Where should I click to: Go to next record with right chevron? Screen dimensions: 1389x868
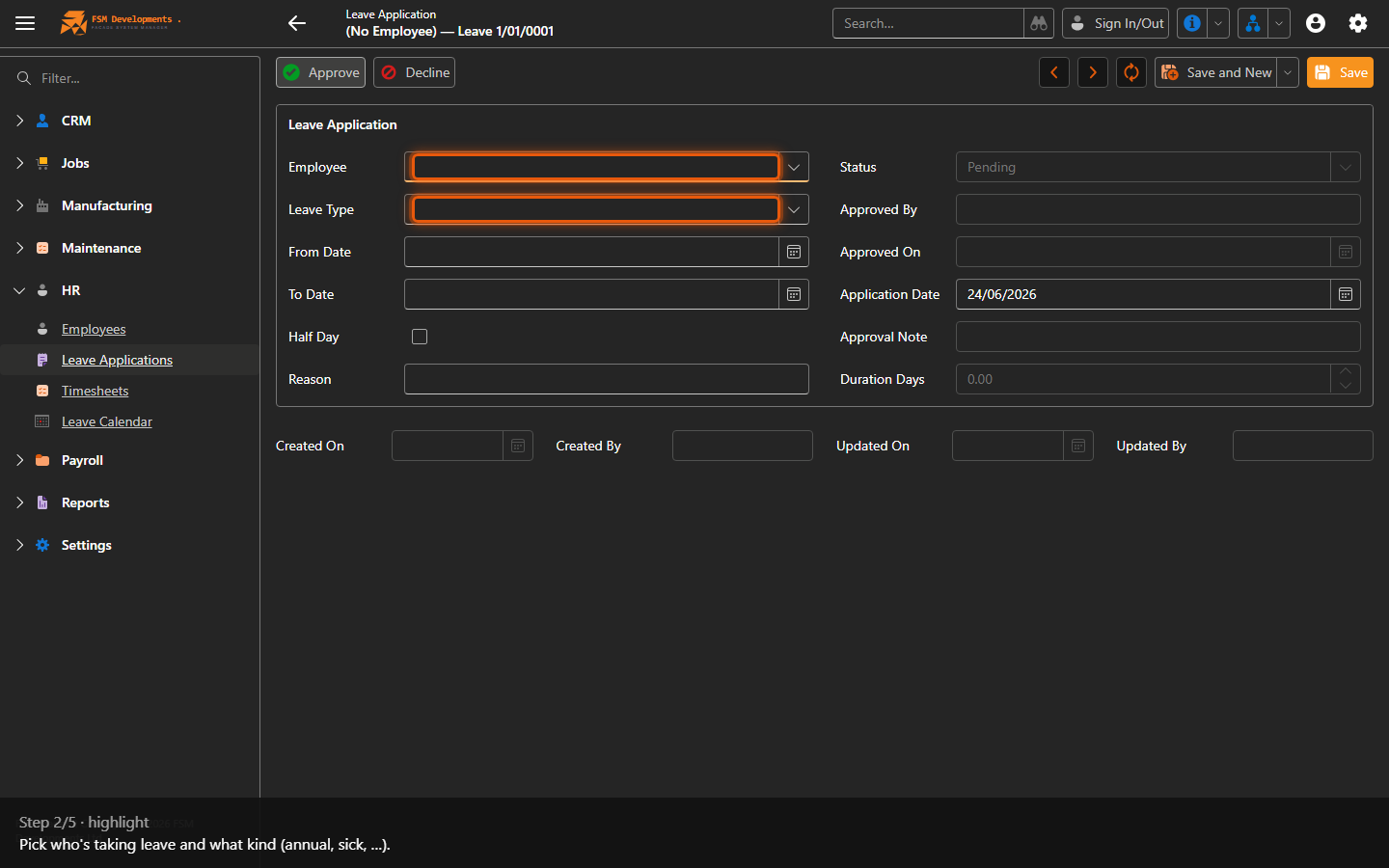coord(1093,72)
